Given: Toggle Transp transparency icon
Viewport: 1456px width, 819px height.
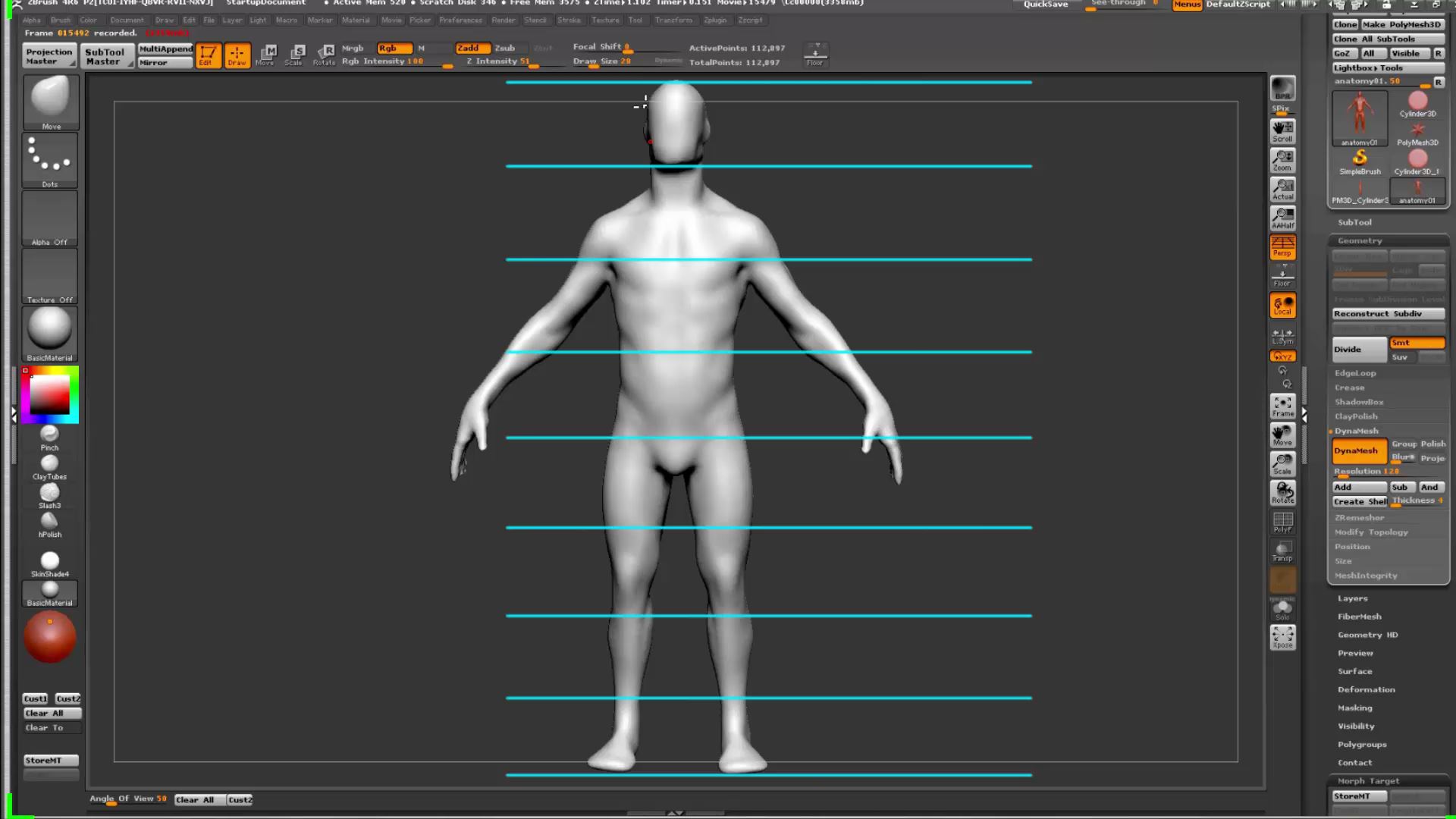Looking at the screenshot, I should (1282, 551).
